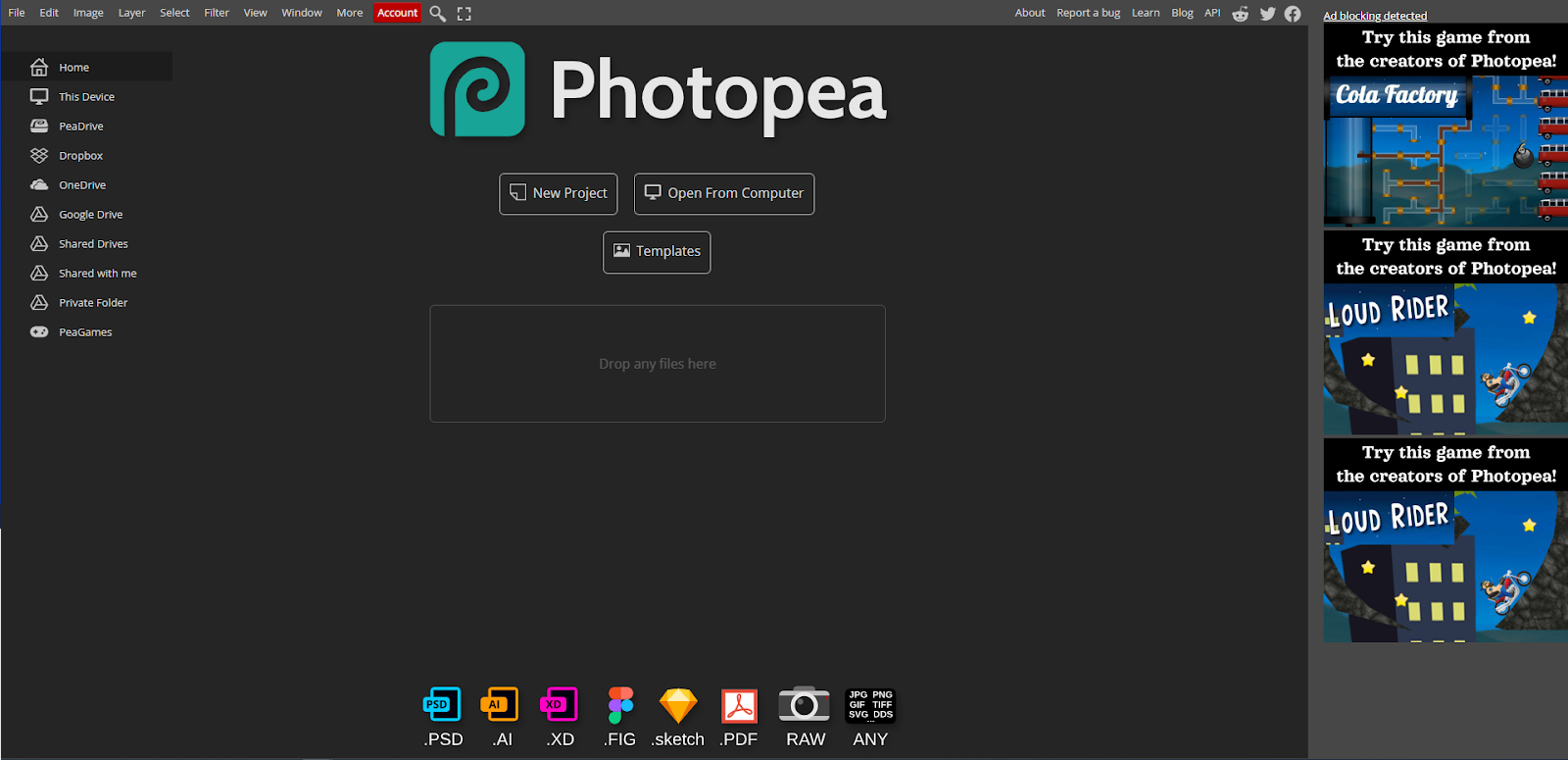Click the Drop any files here area
This screenshot has width=1568, height=760.
658,364
